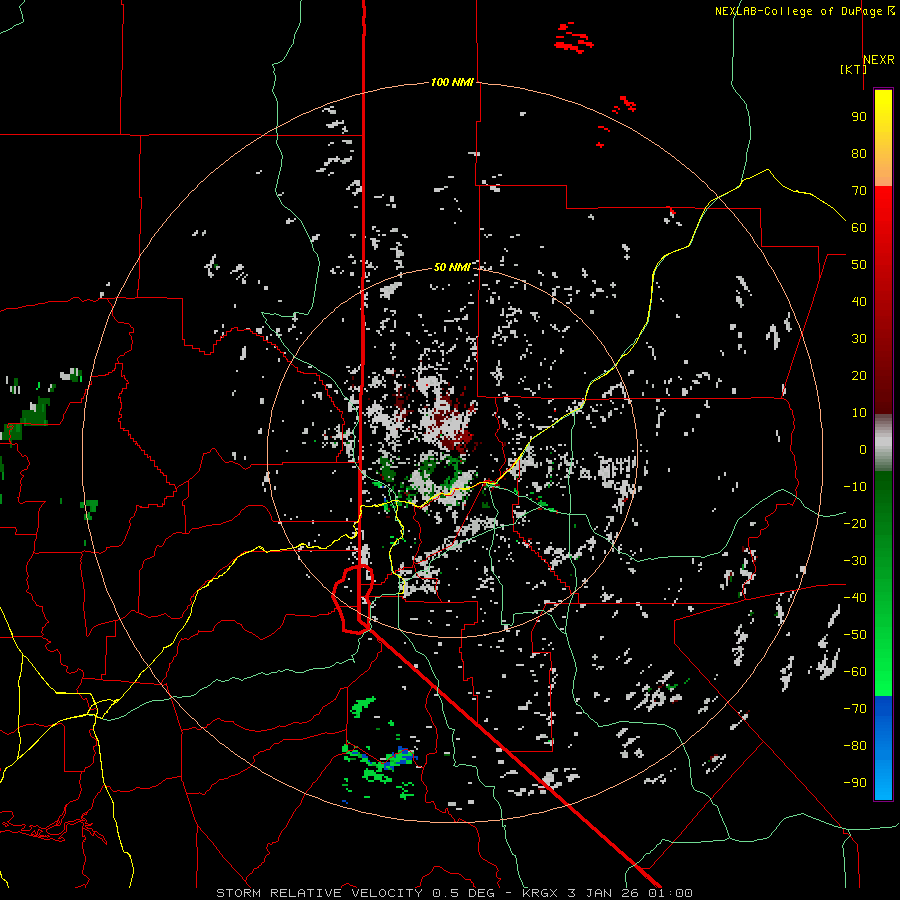Image resolution: width=900 pixels, height=900 pixels.
Task: Click the 100 NMI range ring label
Action: tap(452, 83)
